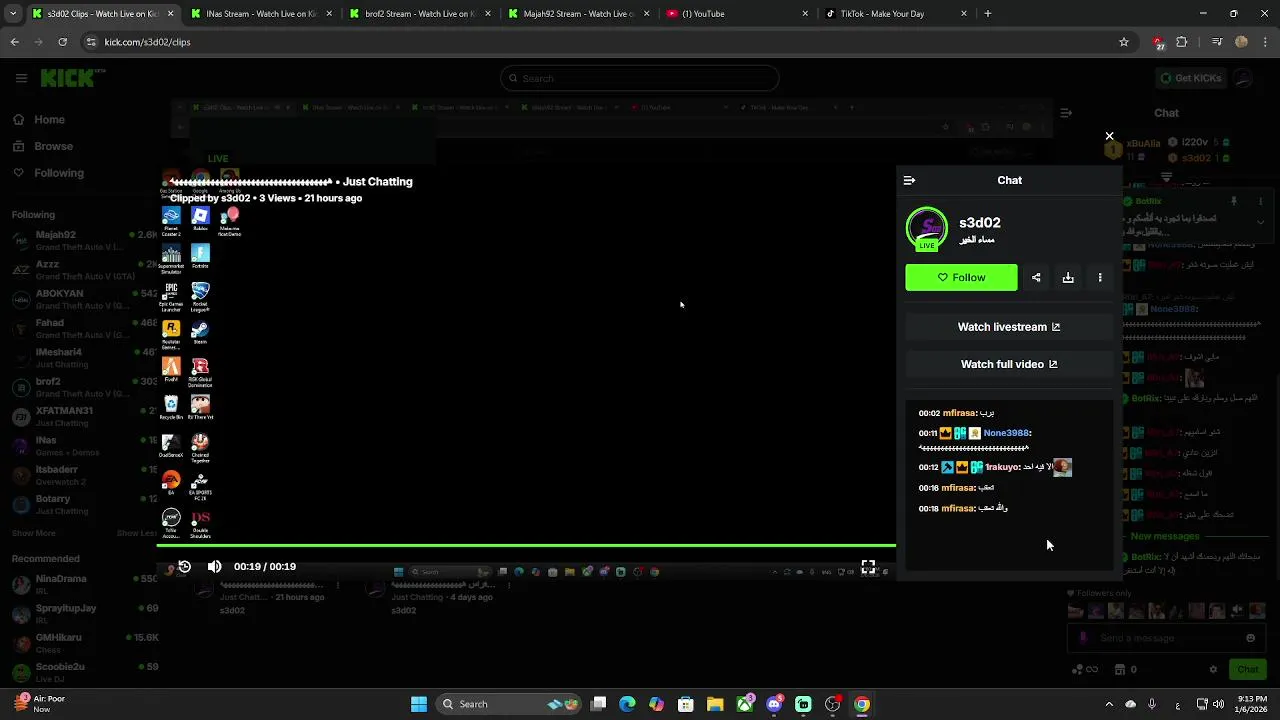The width and height of the screenshot is (1280, 720).
Task: Open Windows Start menu
Action: coord(419,704)
